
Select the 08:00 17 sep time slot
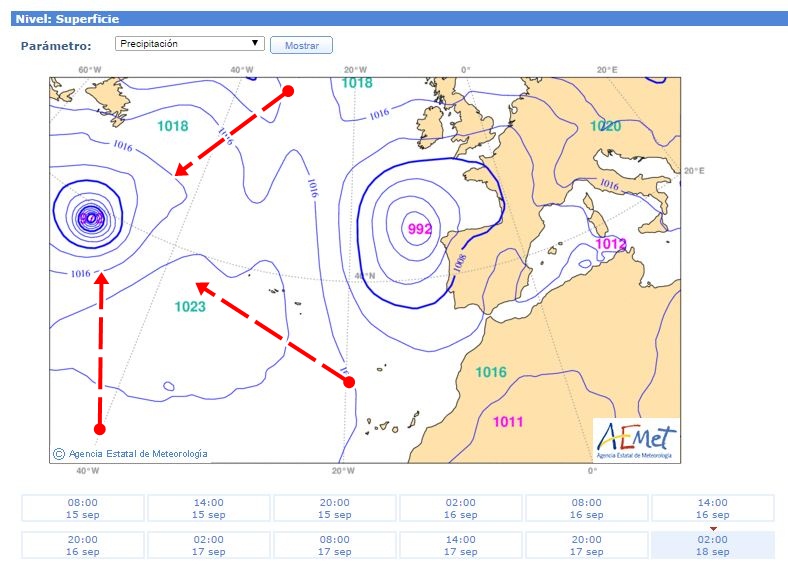tap(335, 545)
